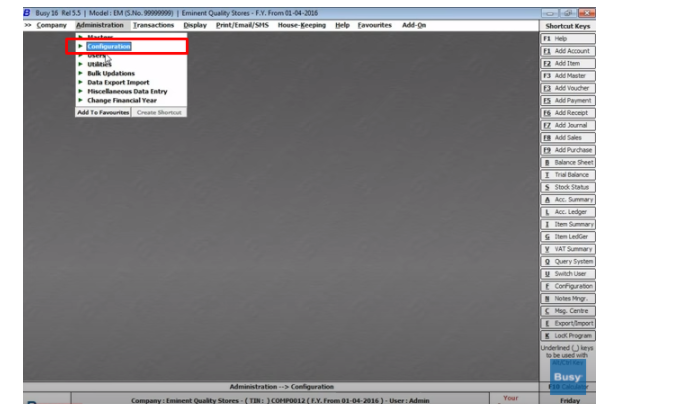The height and width of the screenshot is (404, 687).
Task: Click Lock Program shortcut
Action: [x=568, y=336]
